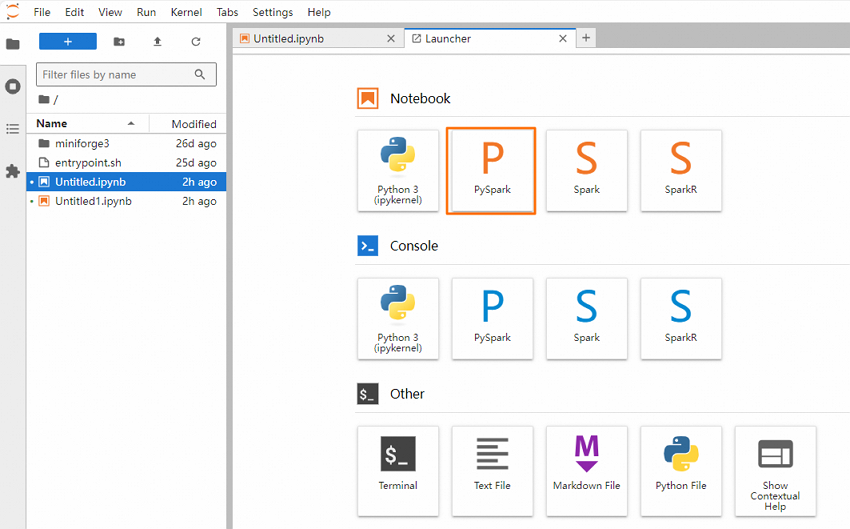
Task: Sort files by Name column header
Action: (52, 124)
